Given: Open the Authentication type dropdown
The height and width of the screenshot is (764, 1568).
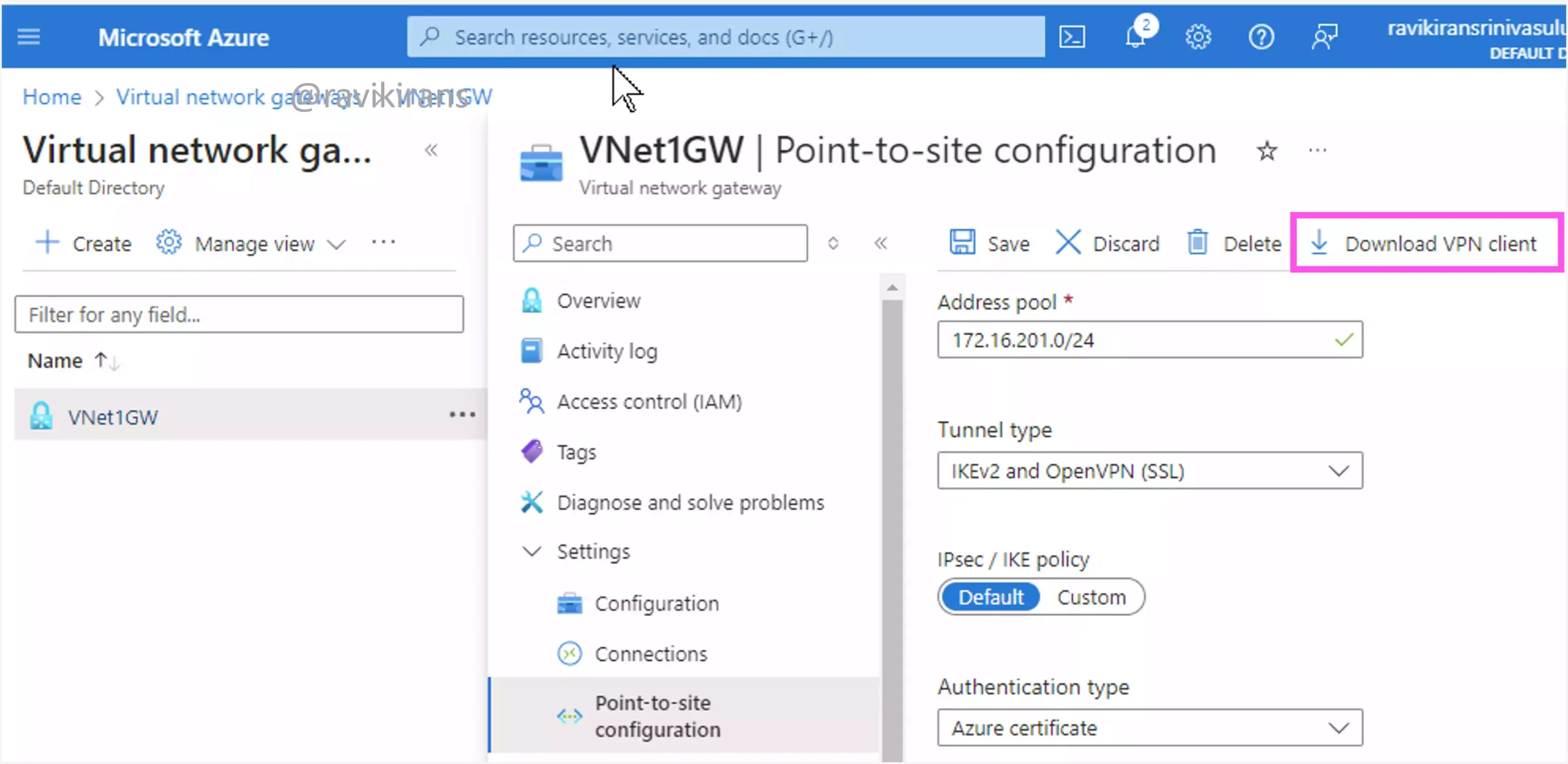Looking at the screenshot, I should click(1150, 727).
